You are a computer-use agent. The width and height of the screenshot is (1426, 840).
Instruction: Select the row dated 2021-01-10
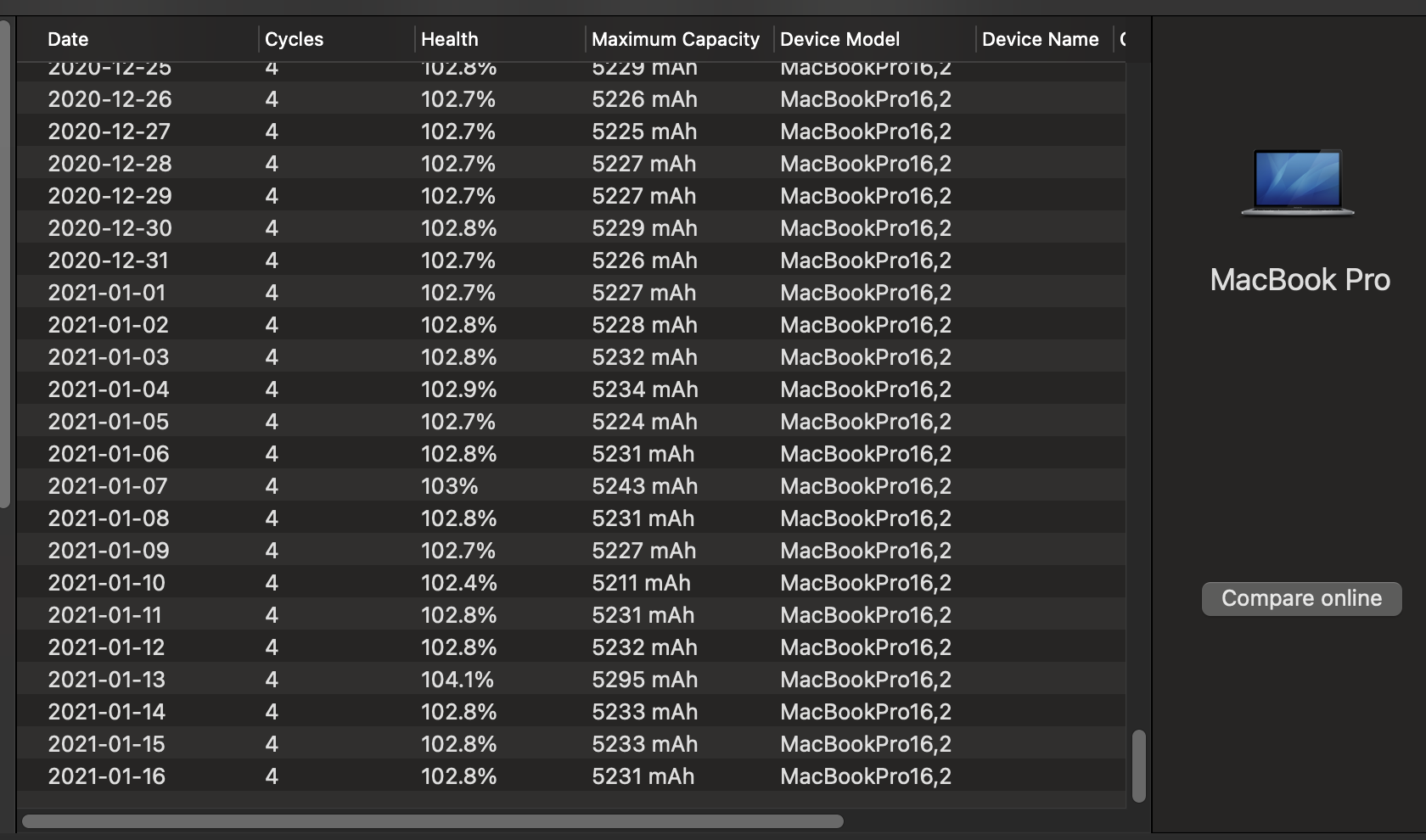(x=571, y=583)
